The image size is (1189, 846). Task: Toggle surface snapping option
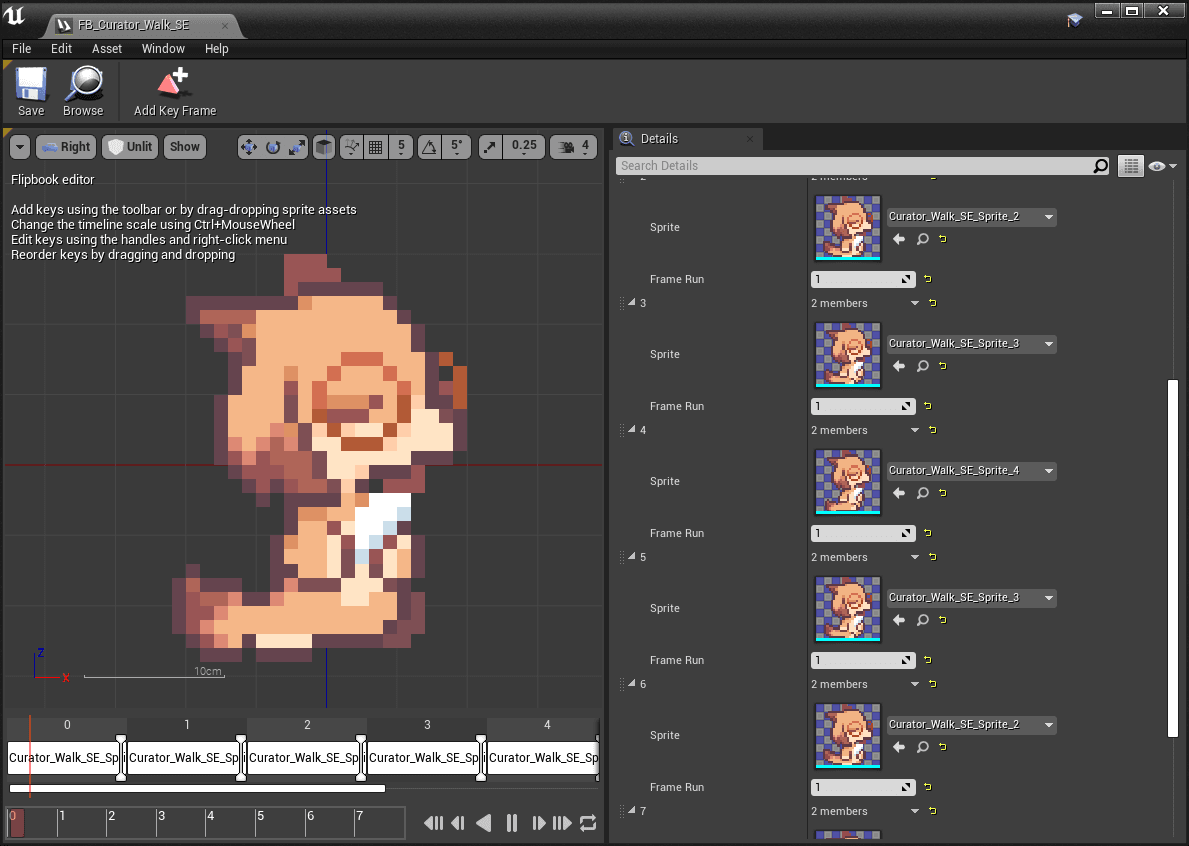(x=351, y=147)
